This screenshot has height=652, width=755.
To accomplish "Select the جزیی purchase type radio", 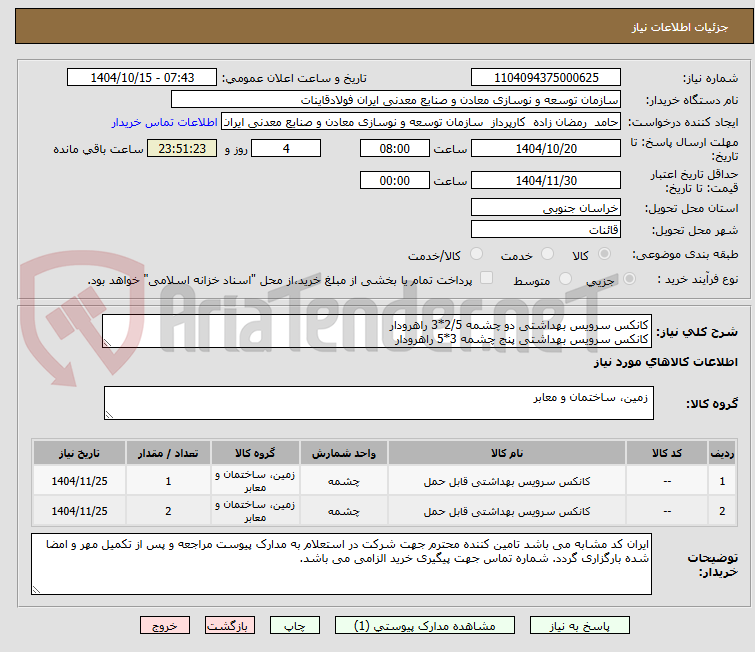I will pyautogui.click(x=629, y=279).
